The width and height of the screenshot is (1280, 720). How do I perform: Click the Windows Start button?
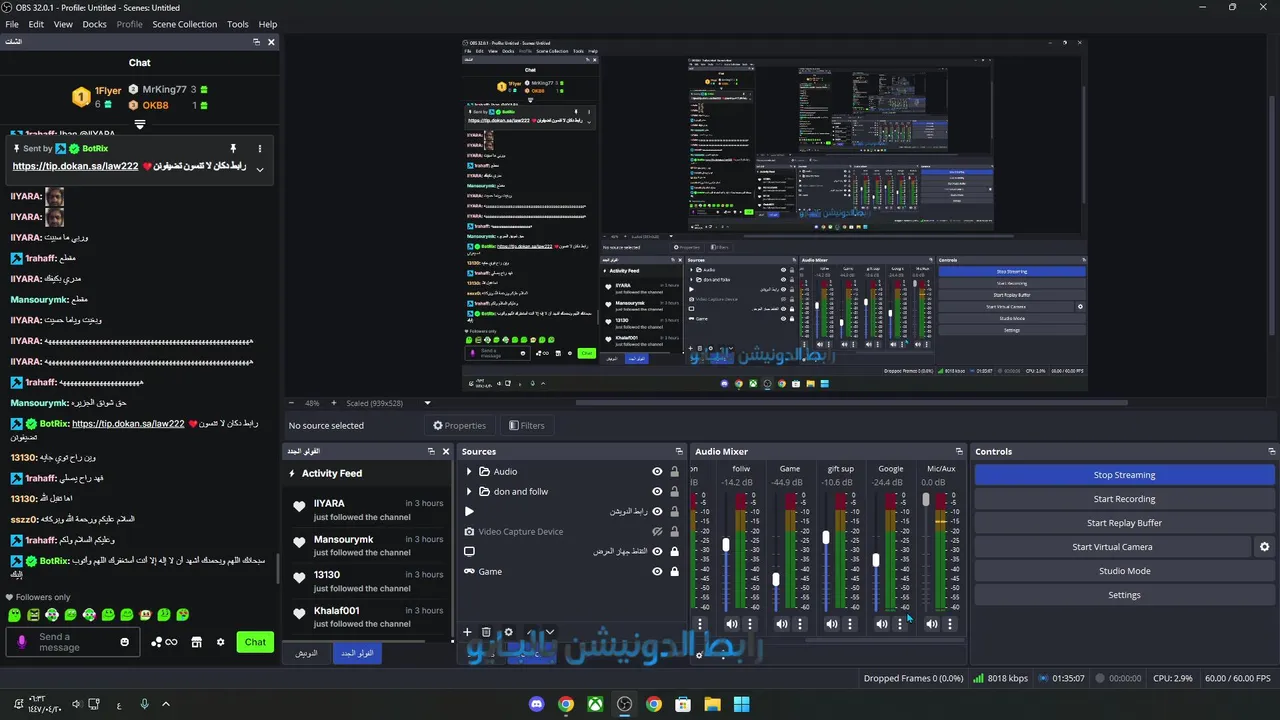(741, 704)
